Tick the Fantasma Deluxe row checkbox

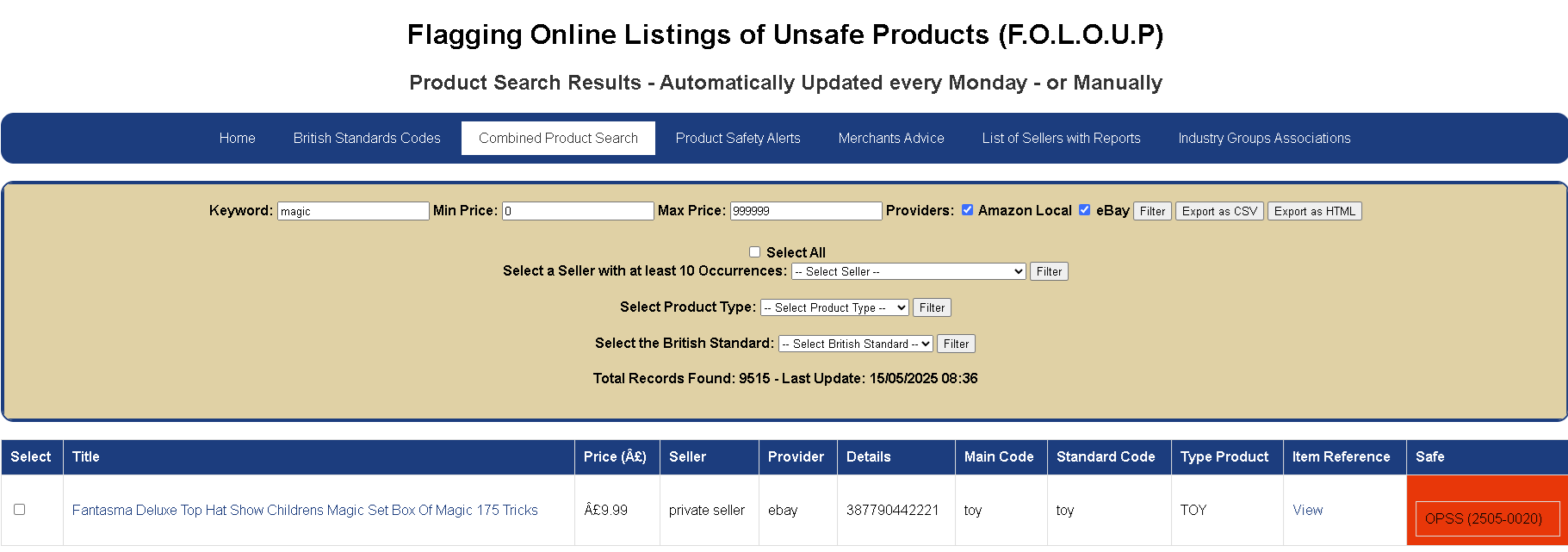click(19, 510)
